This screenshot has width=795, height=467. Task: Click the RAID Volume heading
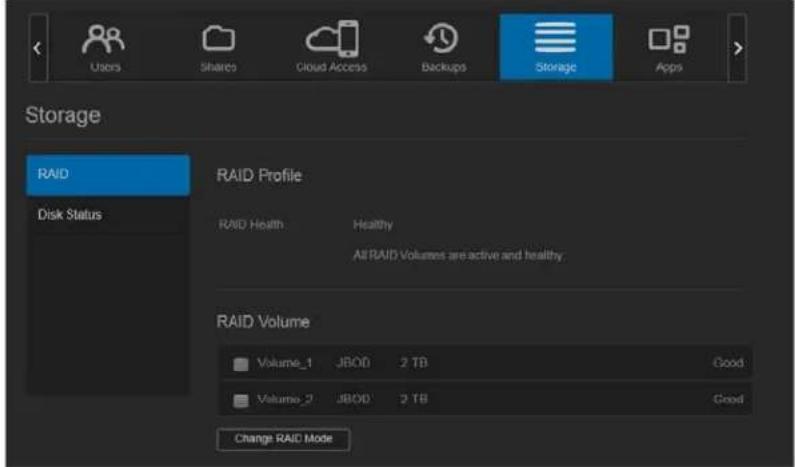pyautogui.click(x=263, y=321)
